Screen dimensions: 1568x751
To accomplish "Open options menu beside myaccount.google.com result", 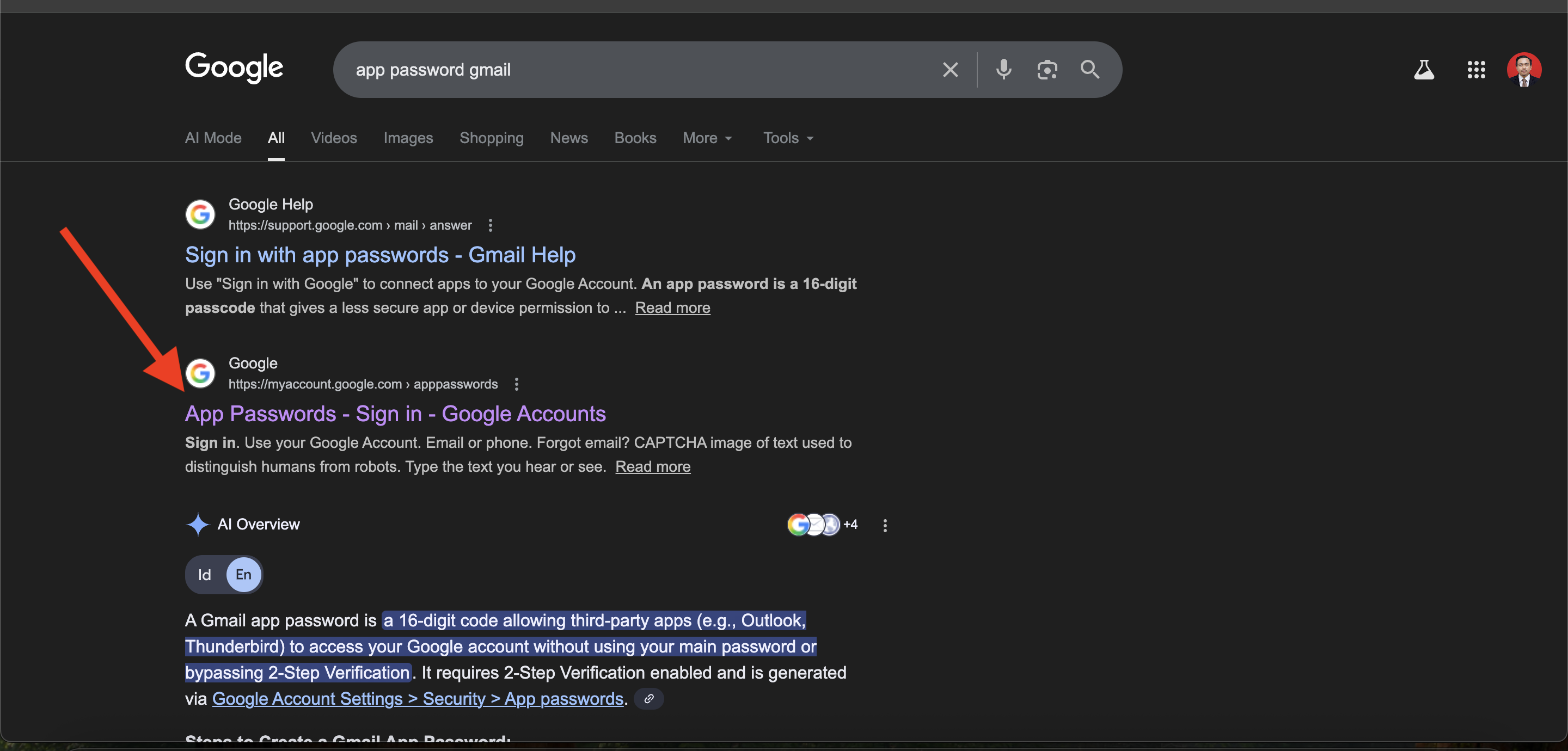I will tap(517, 385).
